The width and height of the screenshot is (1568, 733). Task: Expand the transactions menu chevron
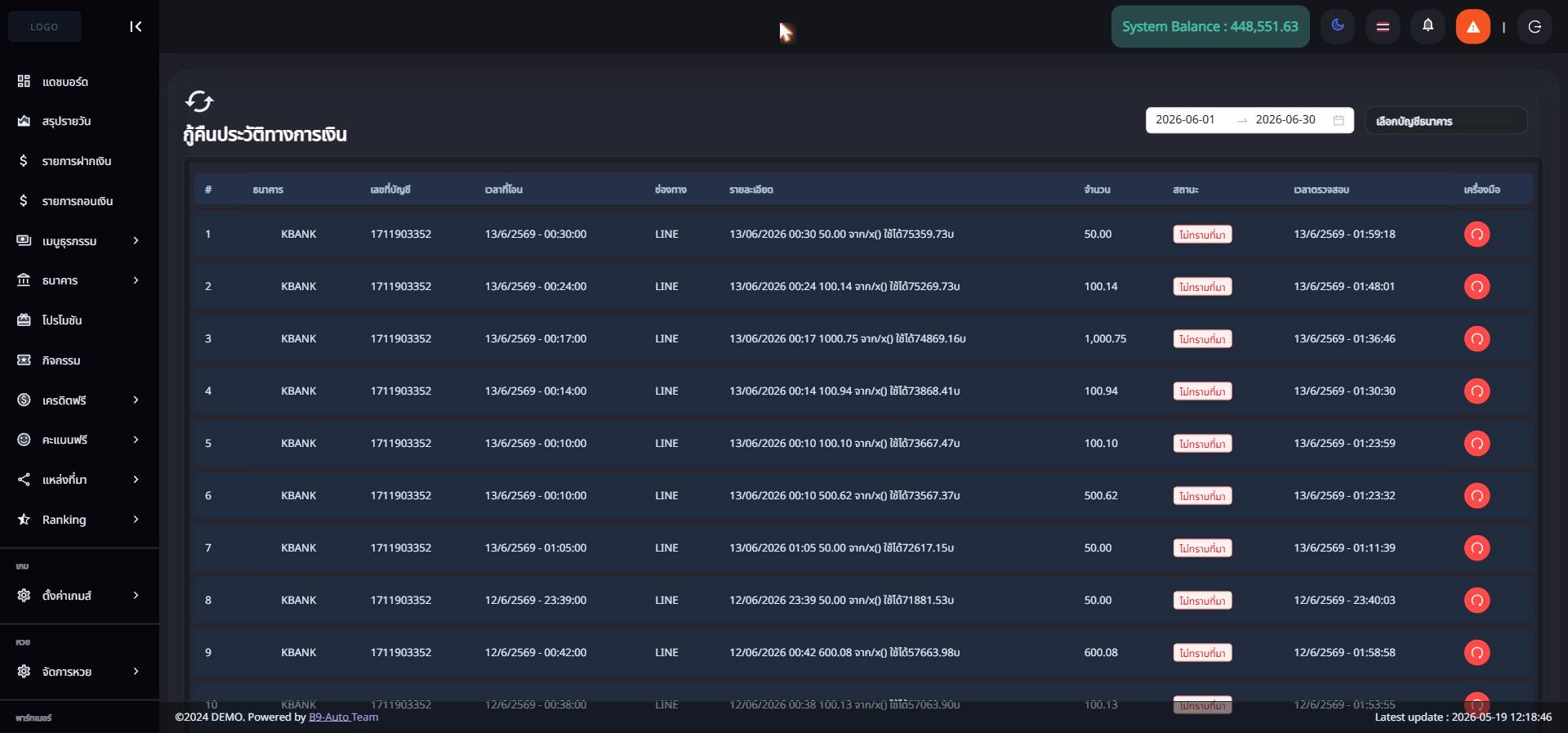click(x=136, y=240)
